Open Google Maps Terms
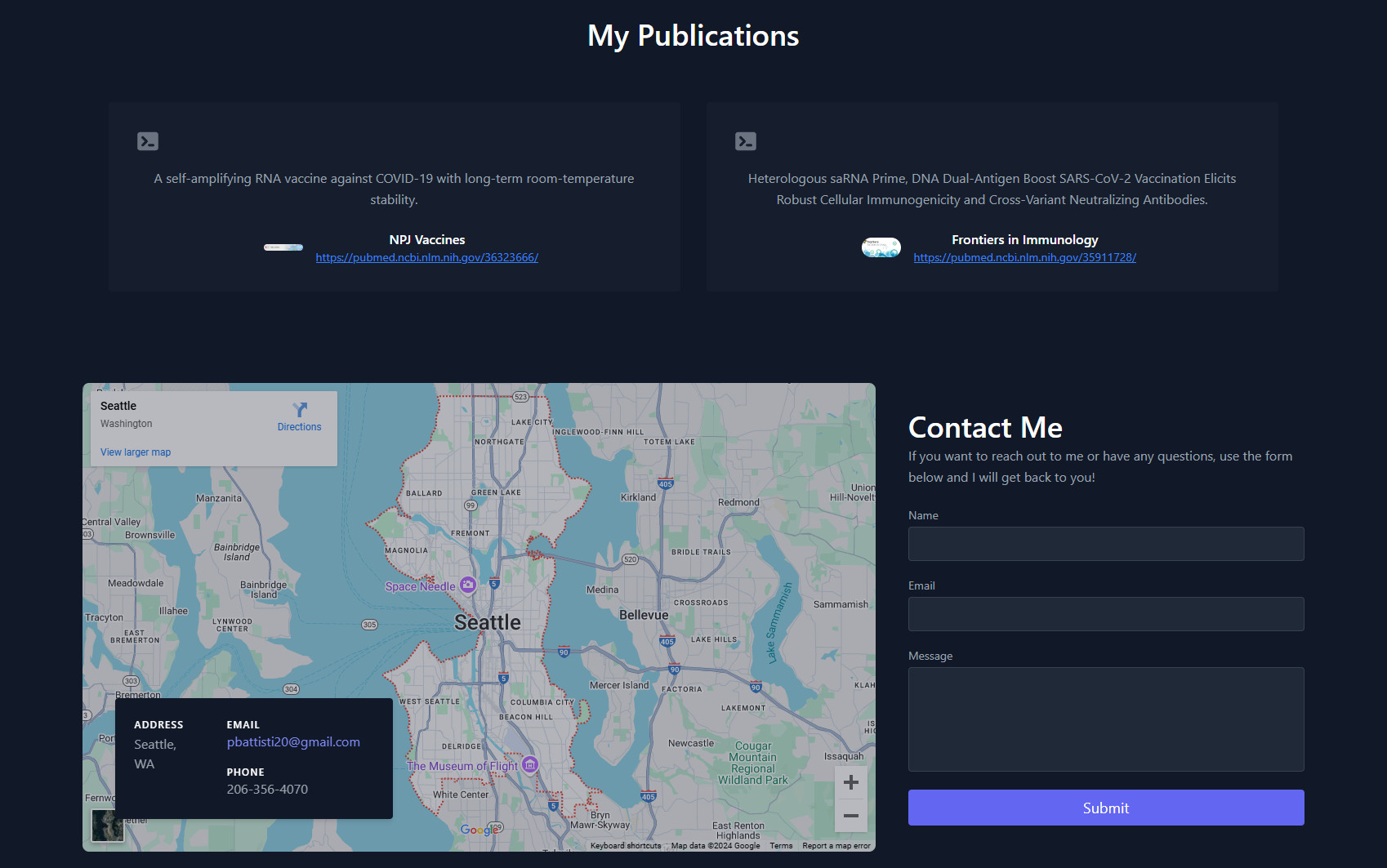The image size is (1387, 868). [x=781, y=846]
